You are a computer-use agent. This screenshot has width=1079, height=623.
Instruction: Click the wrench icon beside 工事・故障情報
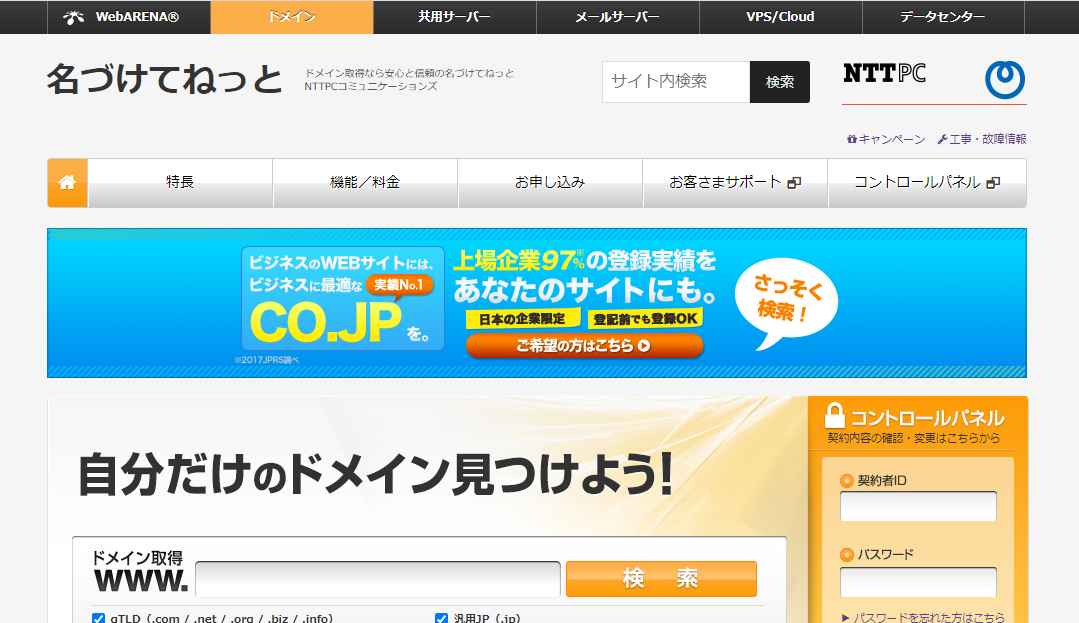click(942, 139)
